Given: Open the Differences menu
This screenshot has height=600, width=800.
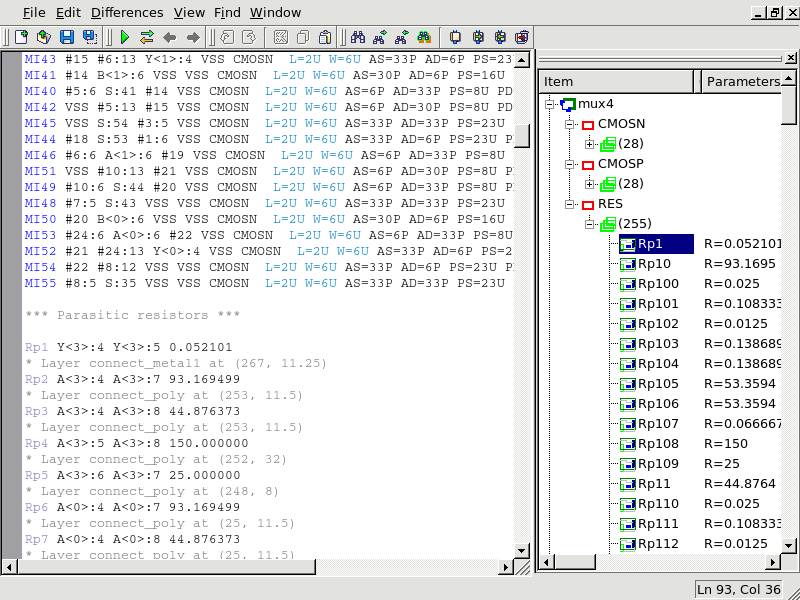Looking at the screenshot, I should pos(126,12).
